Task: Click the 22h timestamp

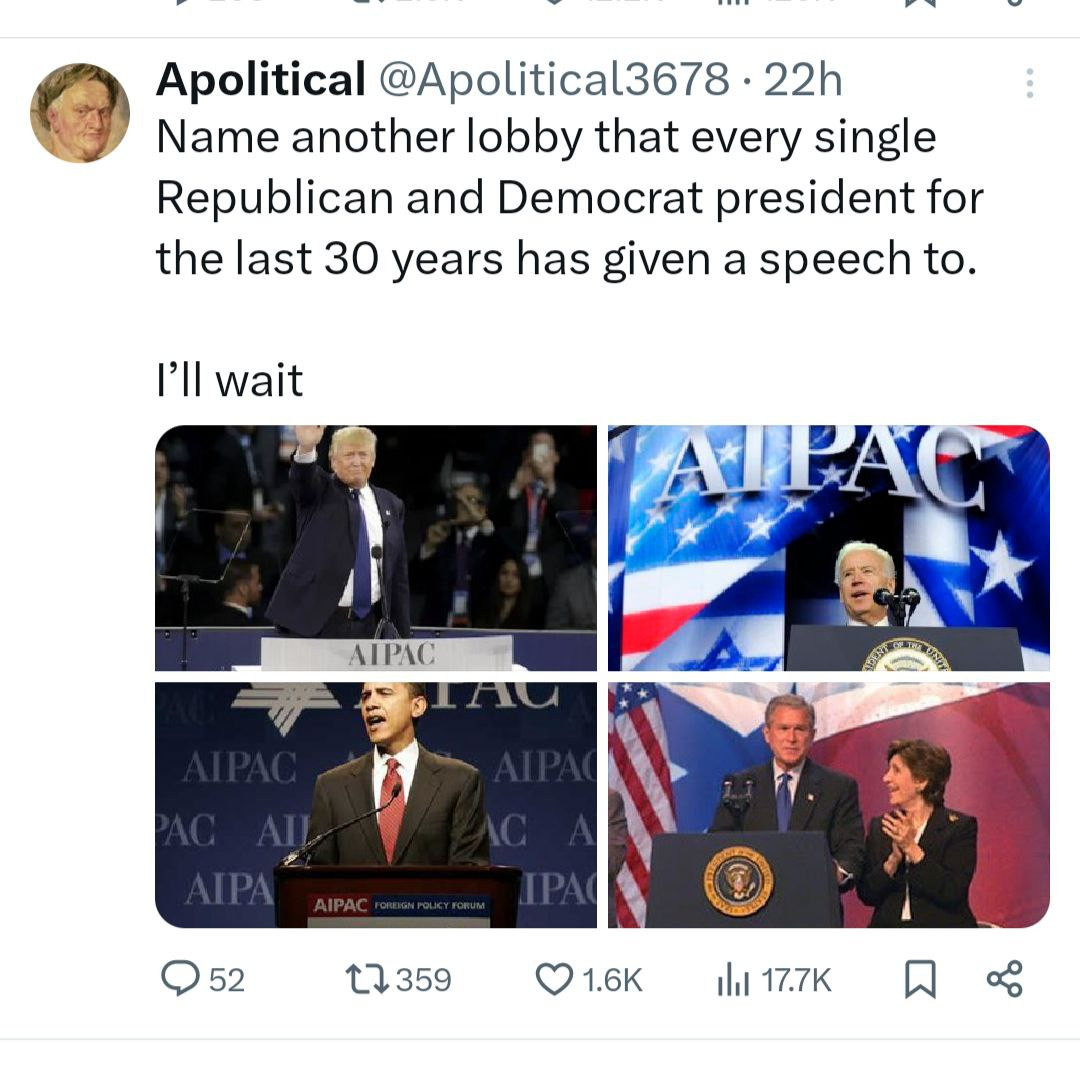Action: tap(803, 80)
